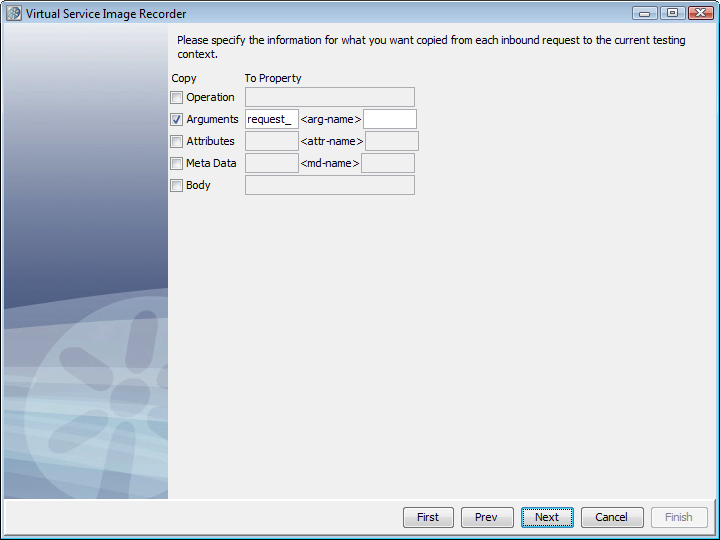Viewport: 720px width, 540px height.
Task: Focus the Arguments prefix field containing request_
Action: coord(272,119)
